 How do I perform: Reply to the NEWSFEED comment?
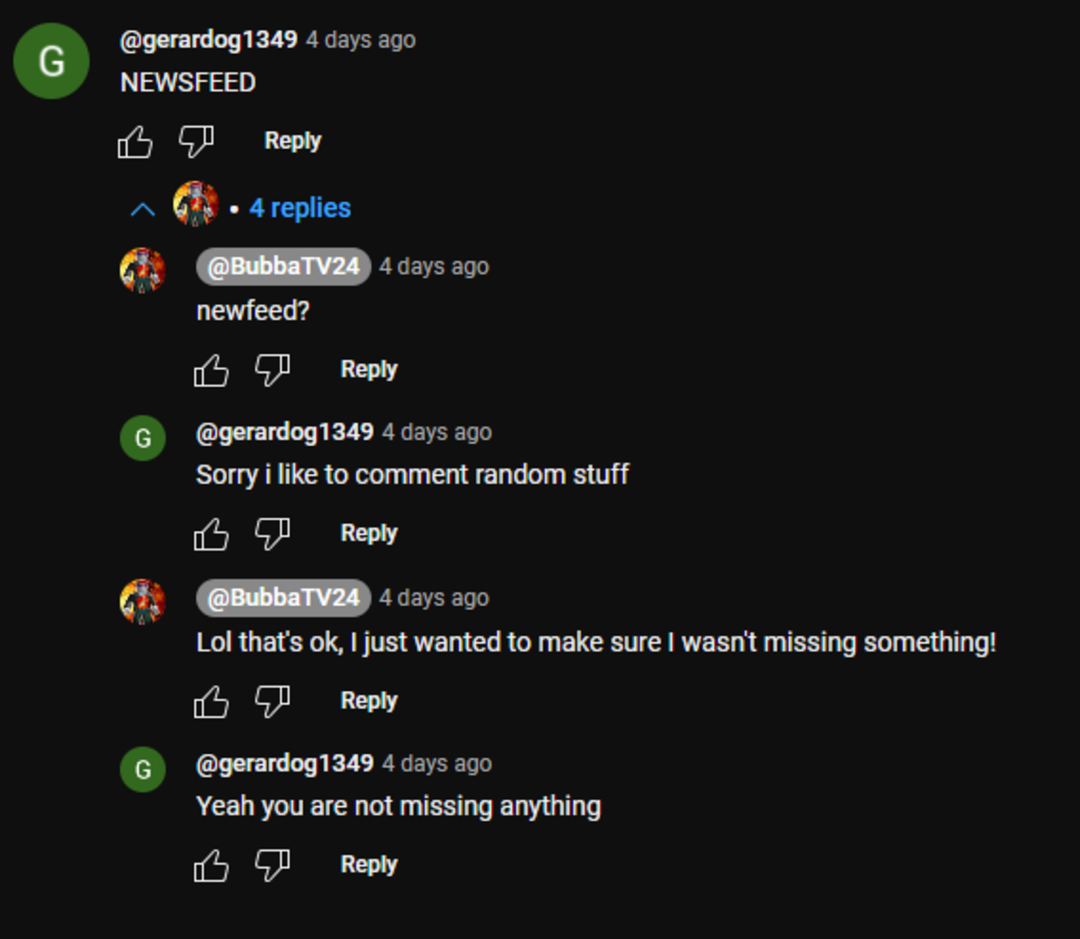(291, 141)
